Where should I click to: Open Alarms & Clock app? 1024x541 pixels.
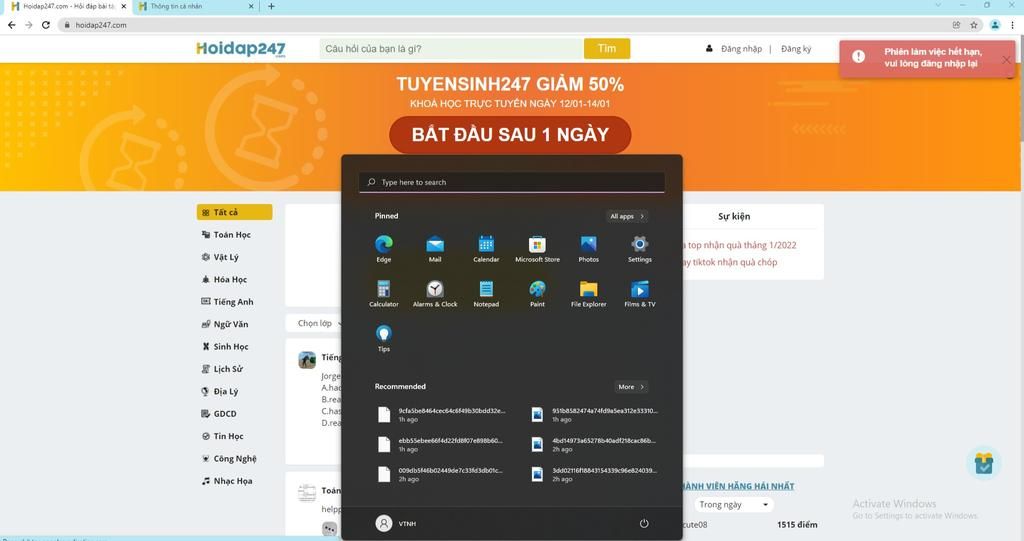pyautogui.click(x=435, y=293)
